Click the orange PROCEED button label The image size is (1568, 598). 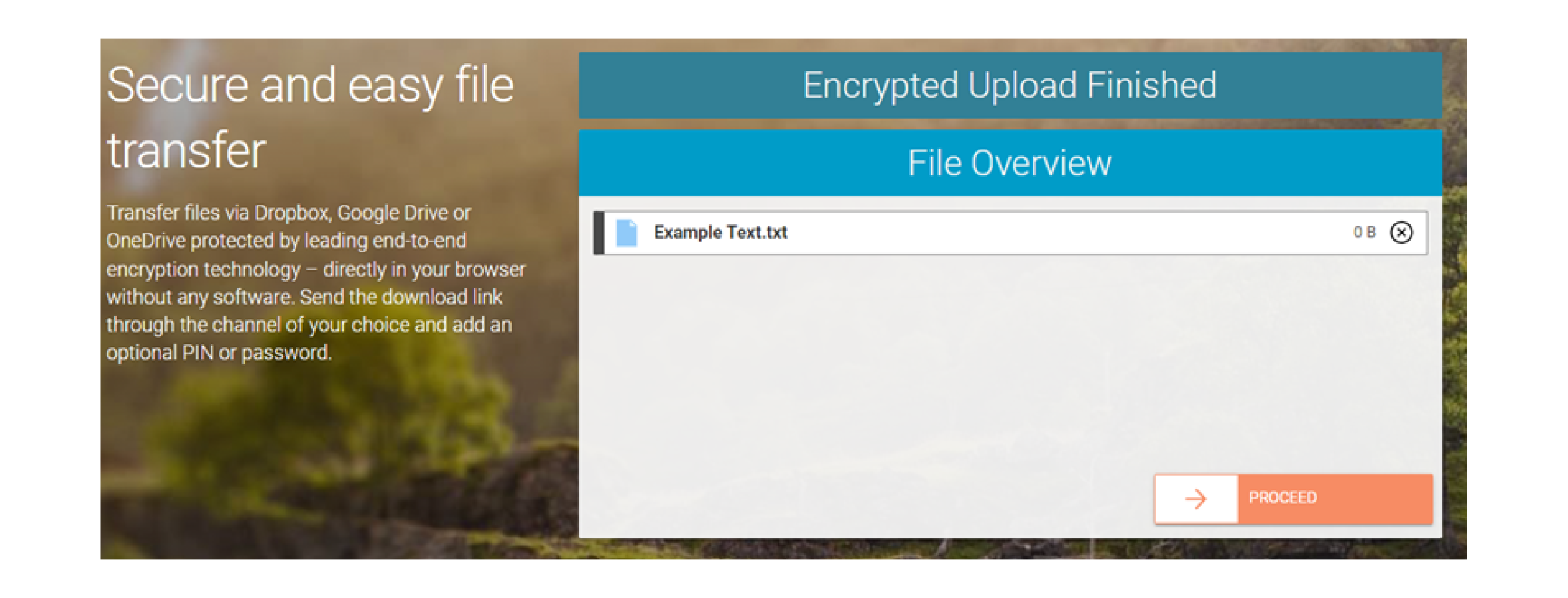click(1282, 498)
